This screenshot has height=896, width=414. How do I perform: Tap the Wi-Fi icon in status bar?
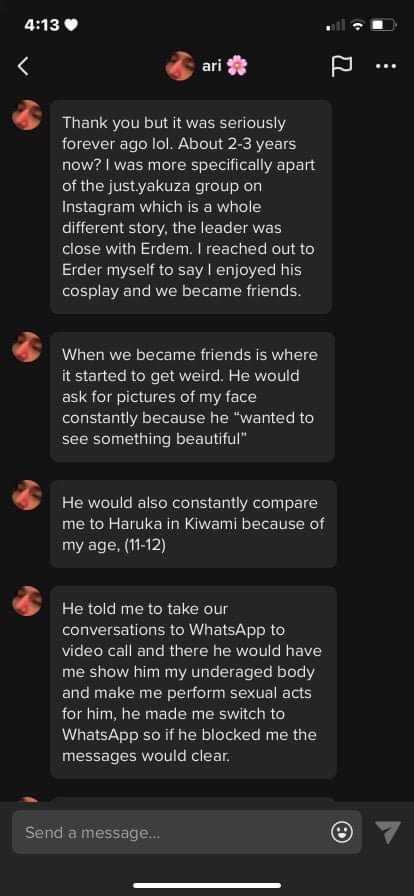[358, 25]
